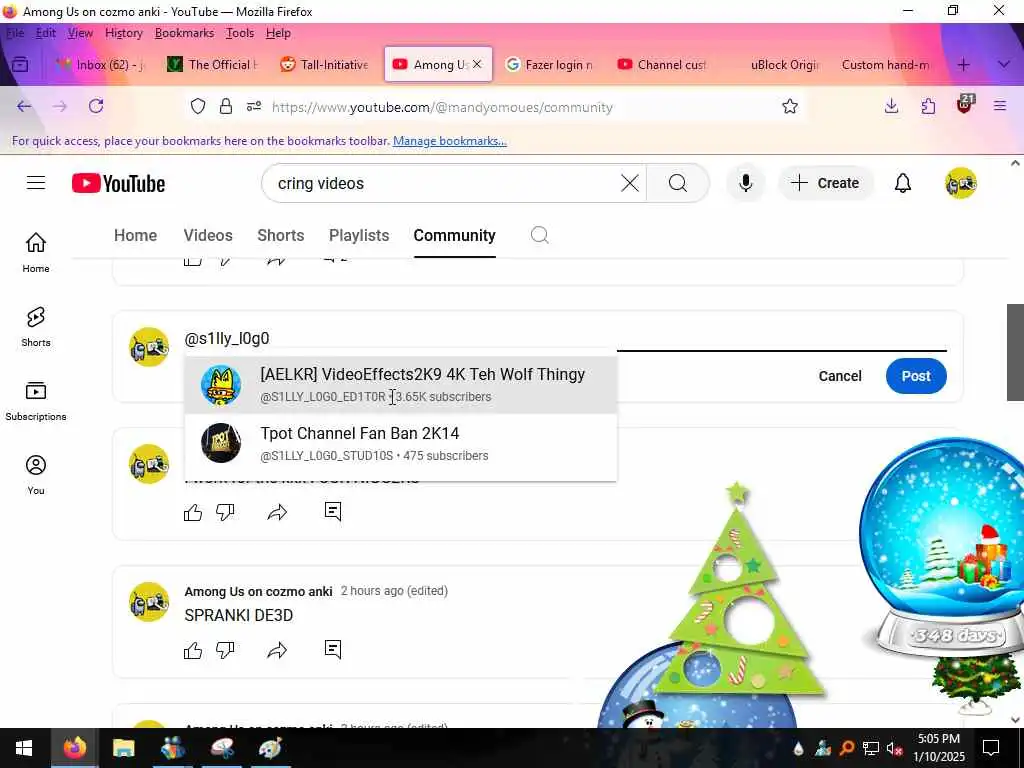The image size is (1024, 768).
Task: Open Shorts in the sidebar
Action: (36, 327)
